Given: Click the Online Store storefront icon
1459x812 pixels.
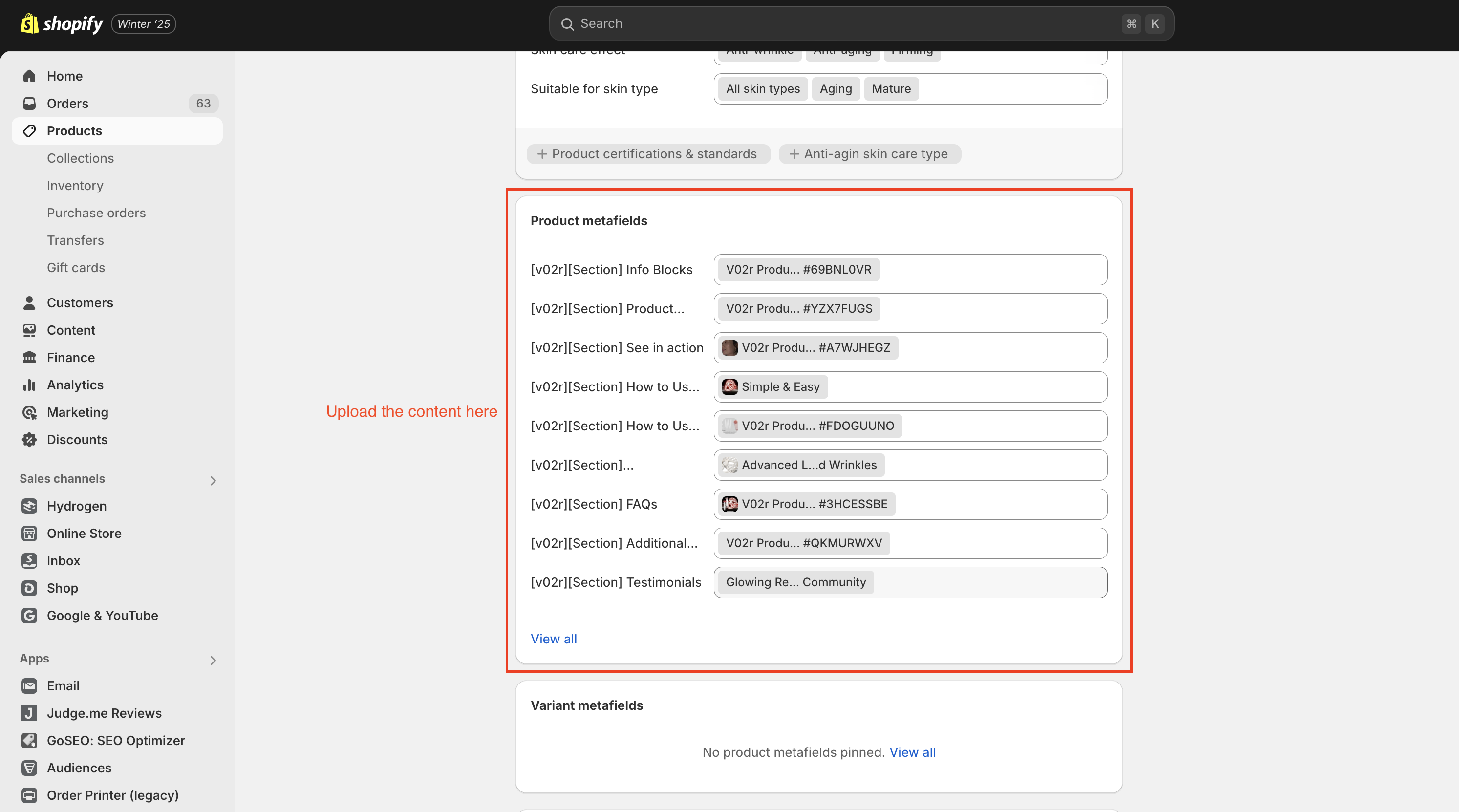Looking at the screenshot, I should tap(29, 534).
